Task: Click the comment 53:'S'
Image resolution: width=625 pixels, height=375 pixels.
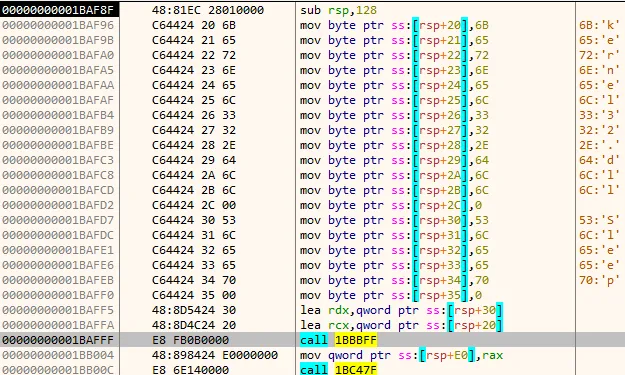Action: (599, 220)
